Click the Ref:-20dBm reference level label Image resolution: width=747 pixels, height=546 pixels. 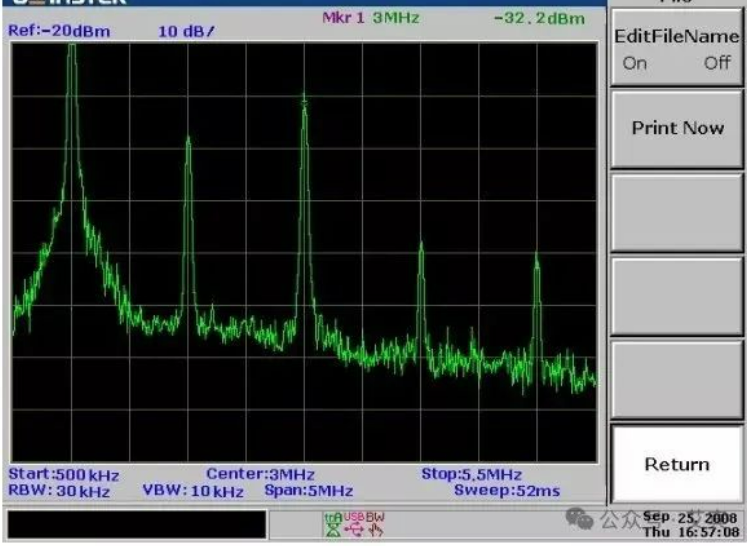pos(58,31)
